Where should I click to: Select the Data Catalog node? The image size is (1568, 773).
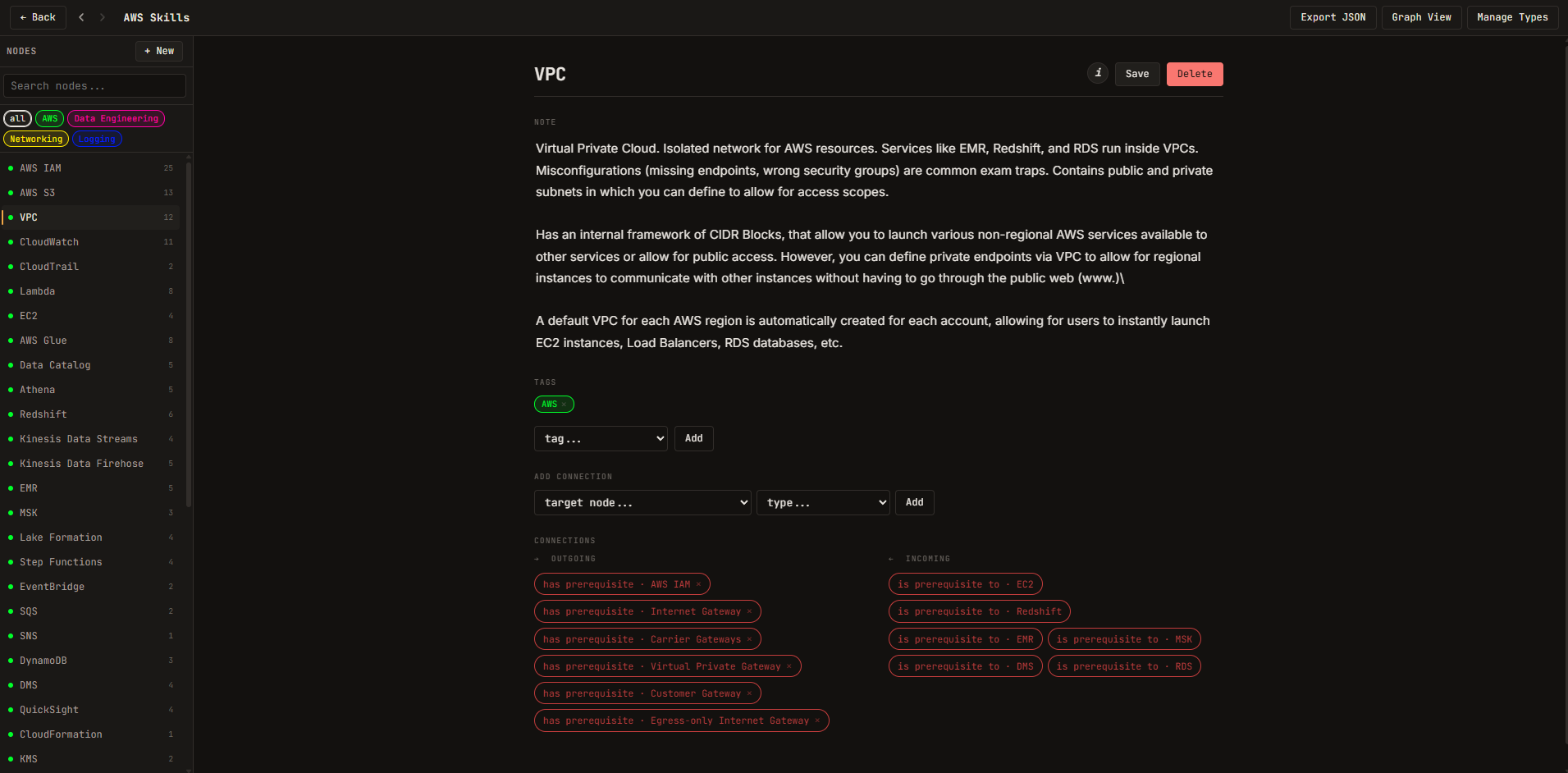coord(90,365)
